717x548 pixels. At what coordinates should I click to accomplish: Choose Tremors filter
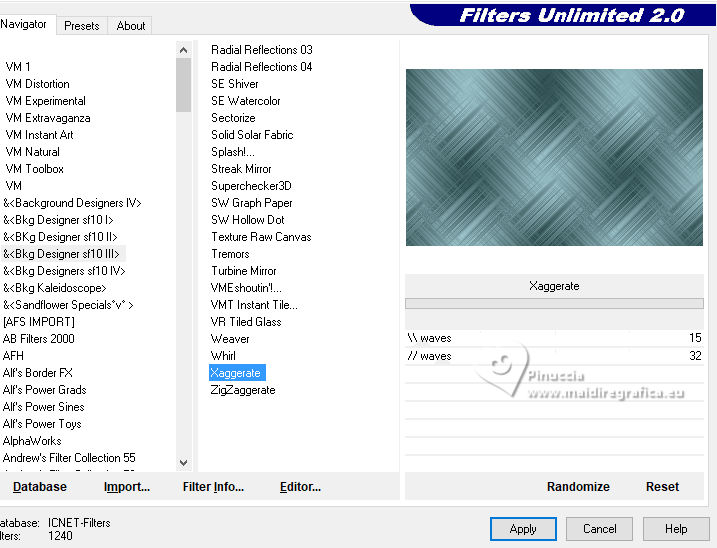(x=230, y=254)
